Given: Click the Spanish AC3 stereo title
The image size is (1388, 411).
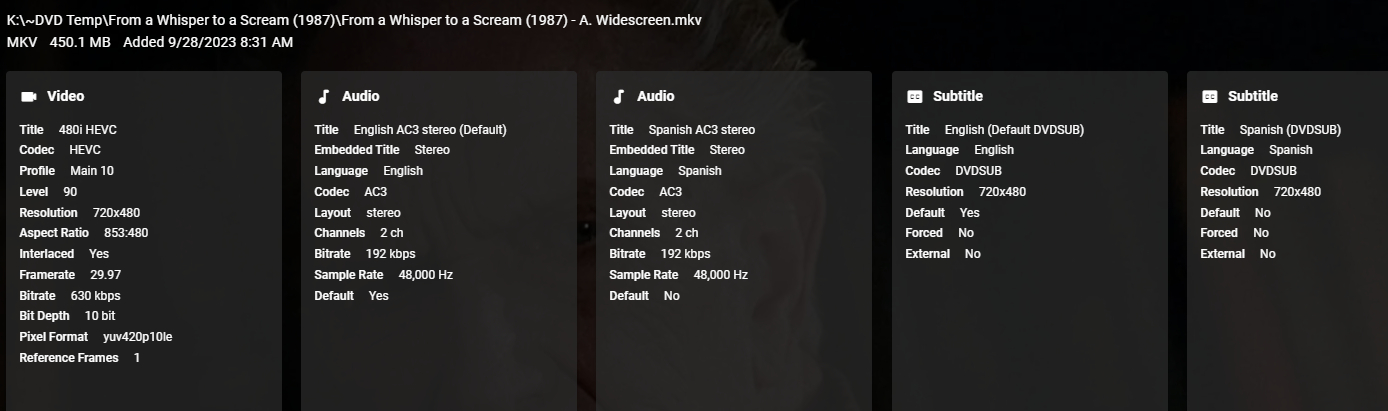Looking at the screenshot, I should pos(701,130).
